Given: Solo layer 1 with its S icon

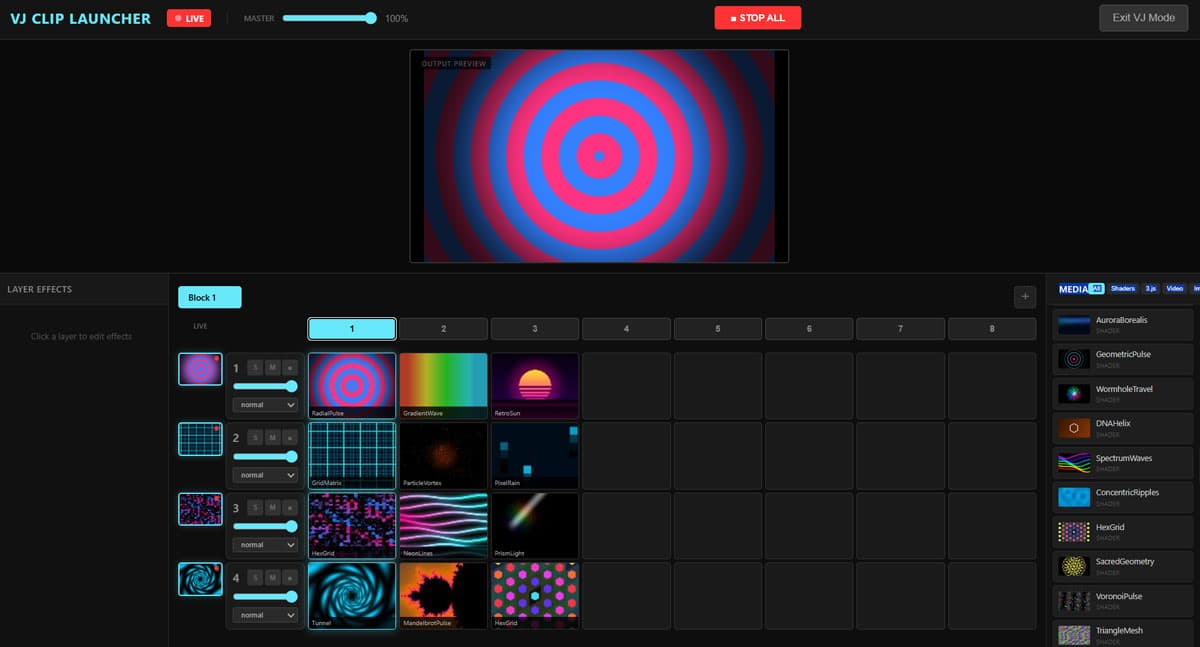Looking at the screenshot, I should pos(252,368).
